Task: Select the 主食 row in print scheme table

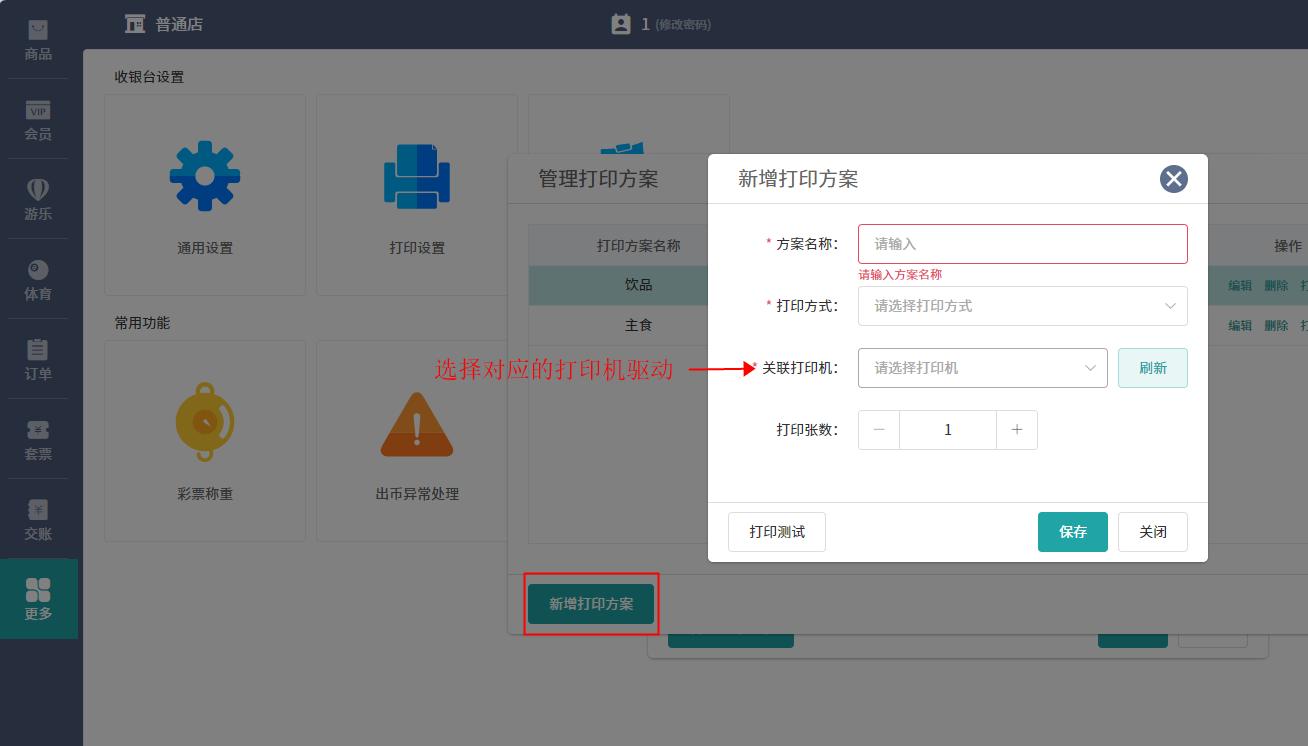Action: coord(639,325)
